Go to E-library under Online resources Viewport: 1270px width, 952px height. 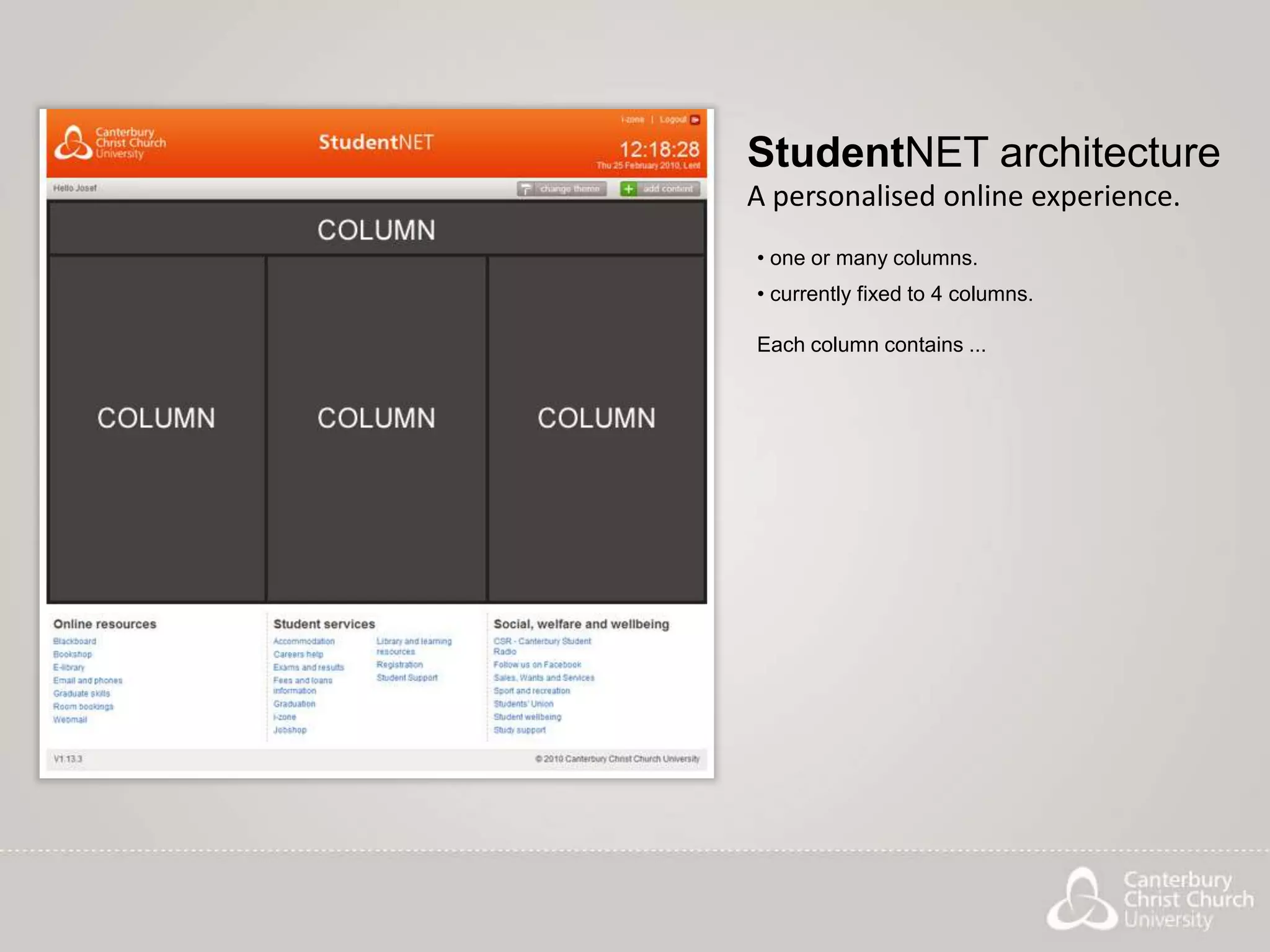[x=69, y=668]
